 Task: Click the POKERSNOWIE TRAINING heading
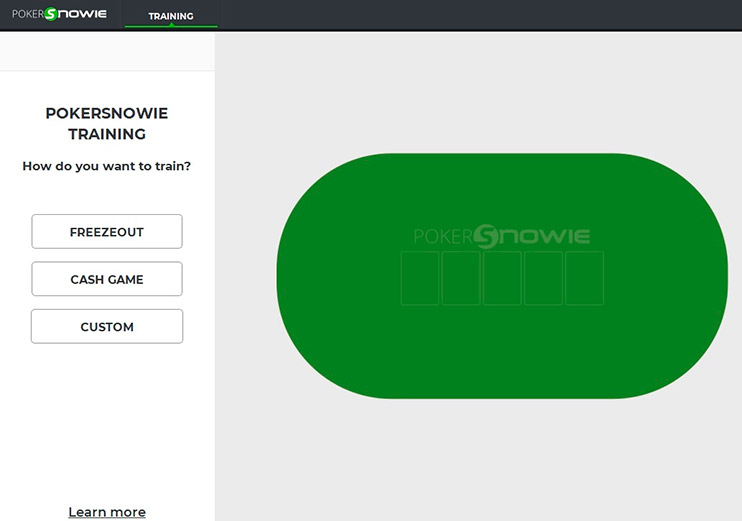coord(107,124)
